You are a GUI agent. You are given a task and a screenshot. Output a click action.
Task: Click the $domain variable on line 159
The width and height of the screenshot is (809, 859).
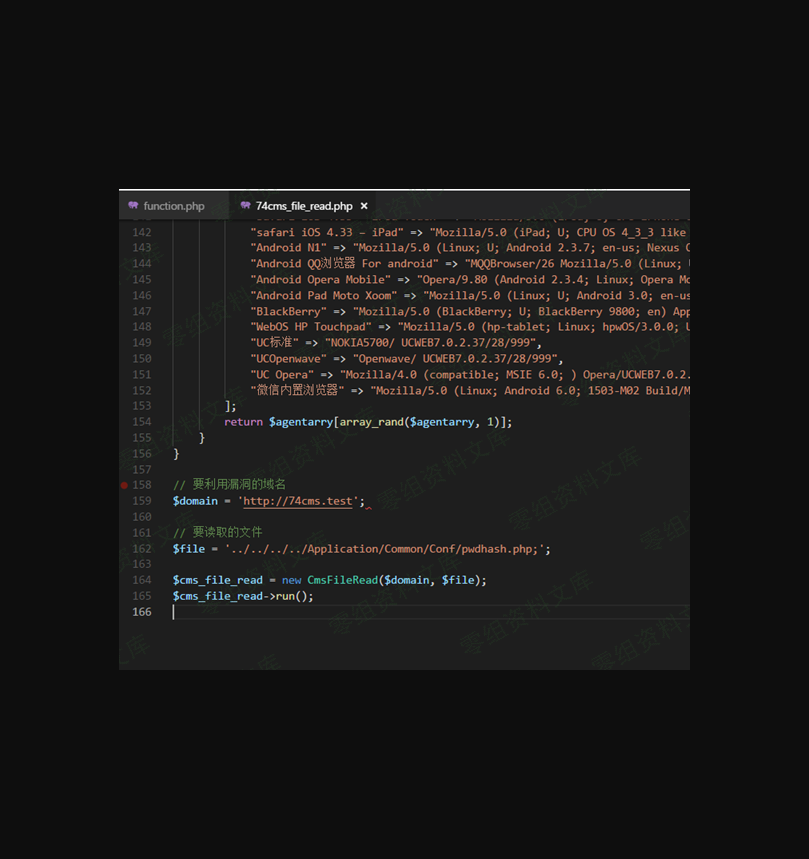coord(195,501)
